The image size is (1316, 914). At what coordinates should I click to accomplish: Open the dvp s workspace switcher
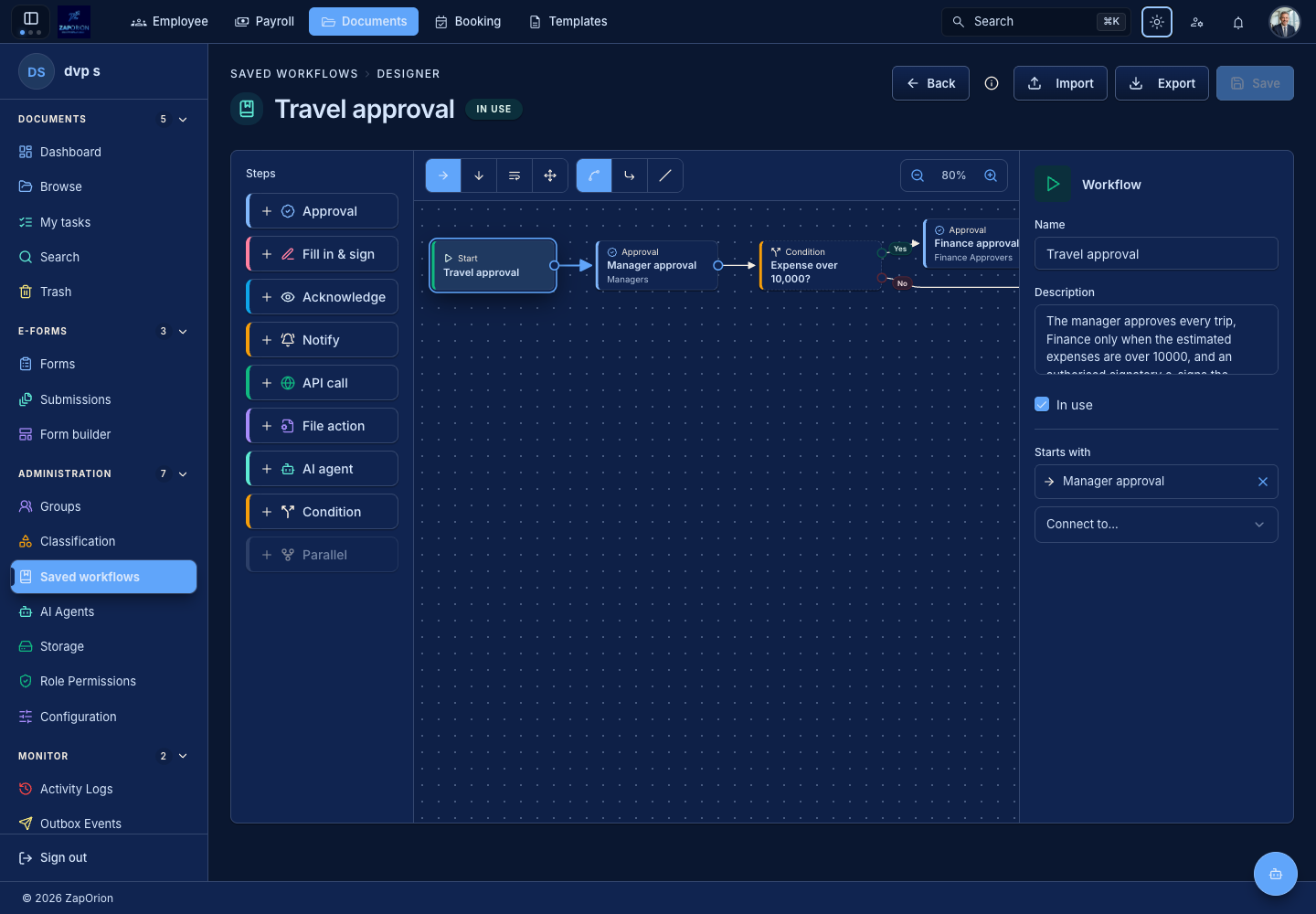tap(103, 71)
